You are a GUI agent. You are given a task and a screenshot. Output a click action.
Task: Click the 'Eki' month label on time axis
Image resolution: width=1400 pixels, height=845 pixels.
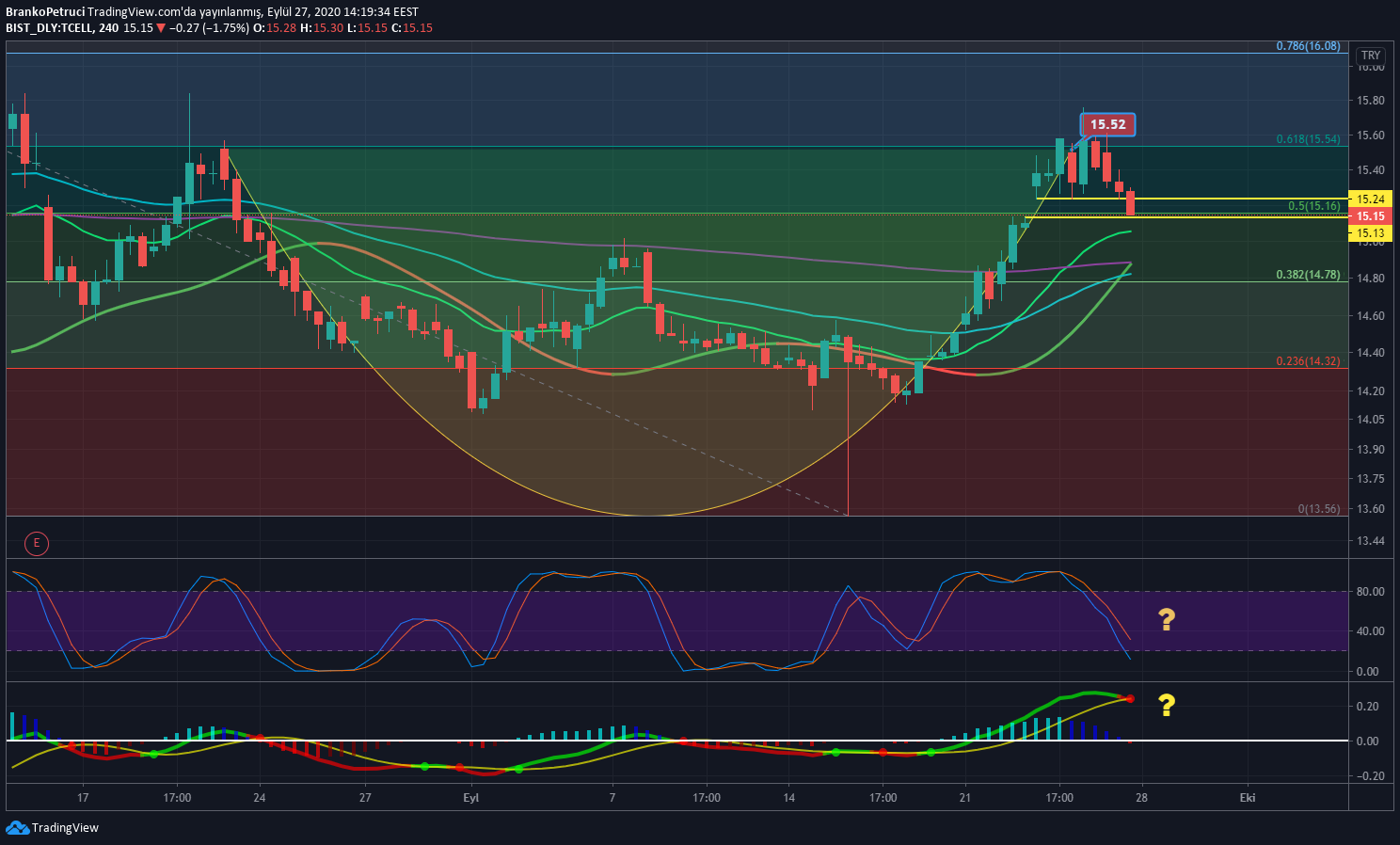coord(1248,798)
